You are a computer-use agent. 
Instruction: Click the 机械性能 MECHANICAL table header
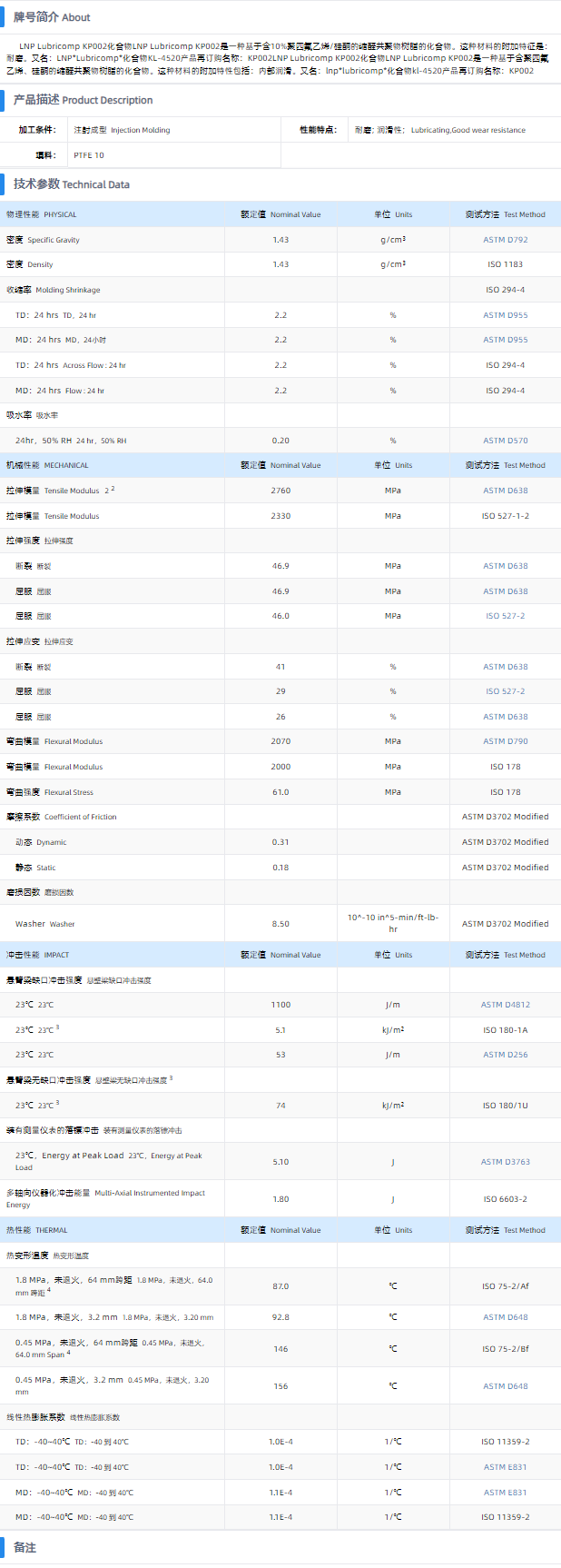(x=47, y=465)
